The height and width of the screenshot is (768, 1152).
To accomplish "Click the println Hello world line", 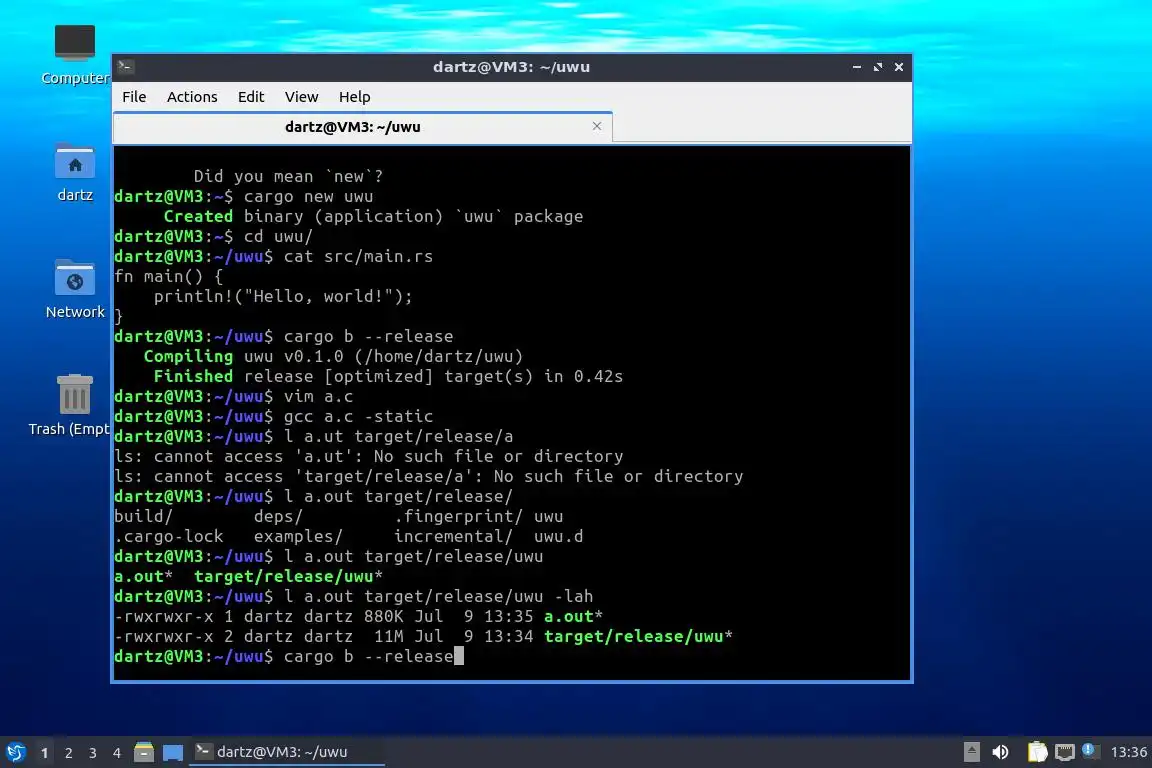I will coord(283,296).
